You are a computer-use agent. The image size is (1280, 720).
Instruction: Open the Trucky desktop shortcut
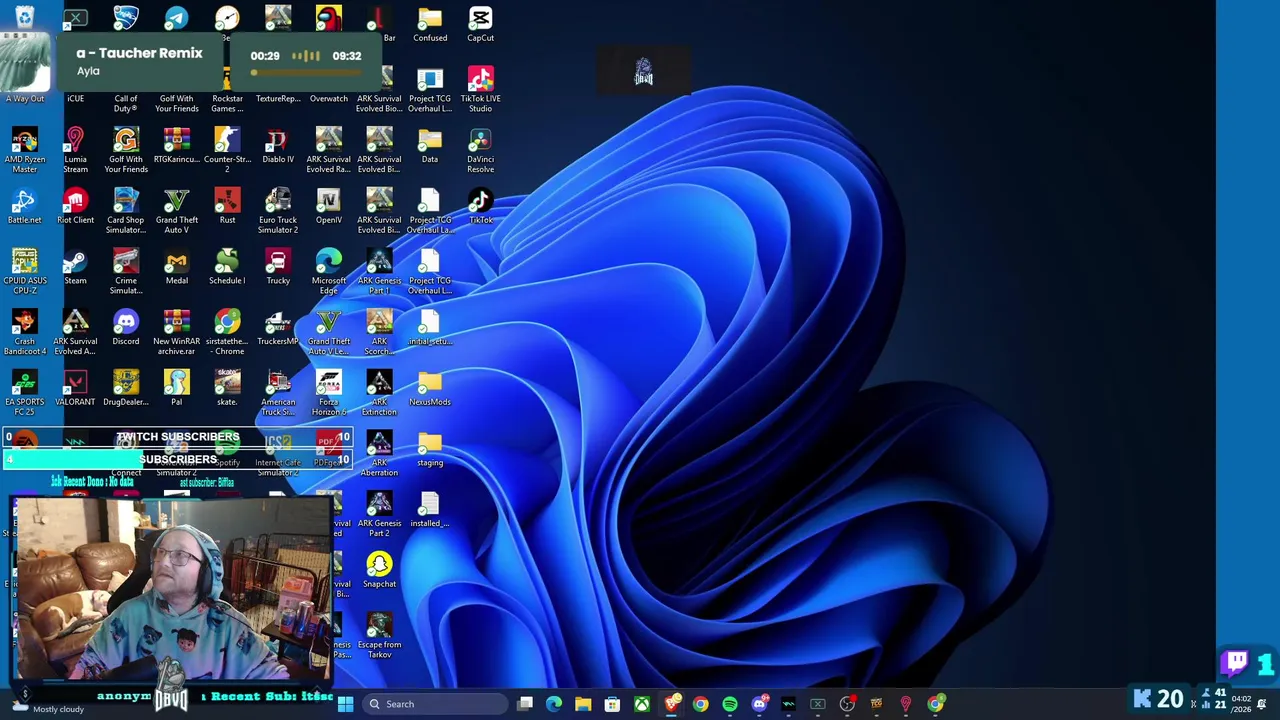[x=278, y=267]
